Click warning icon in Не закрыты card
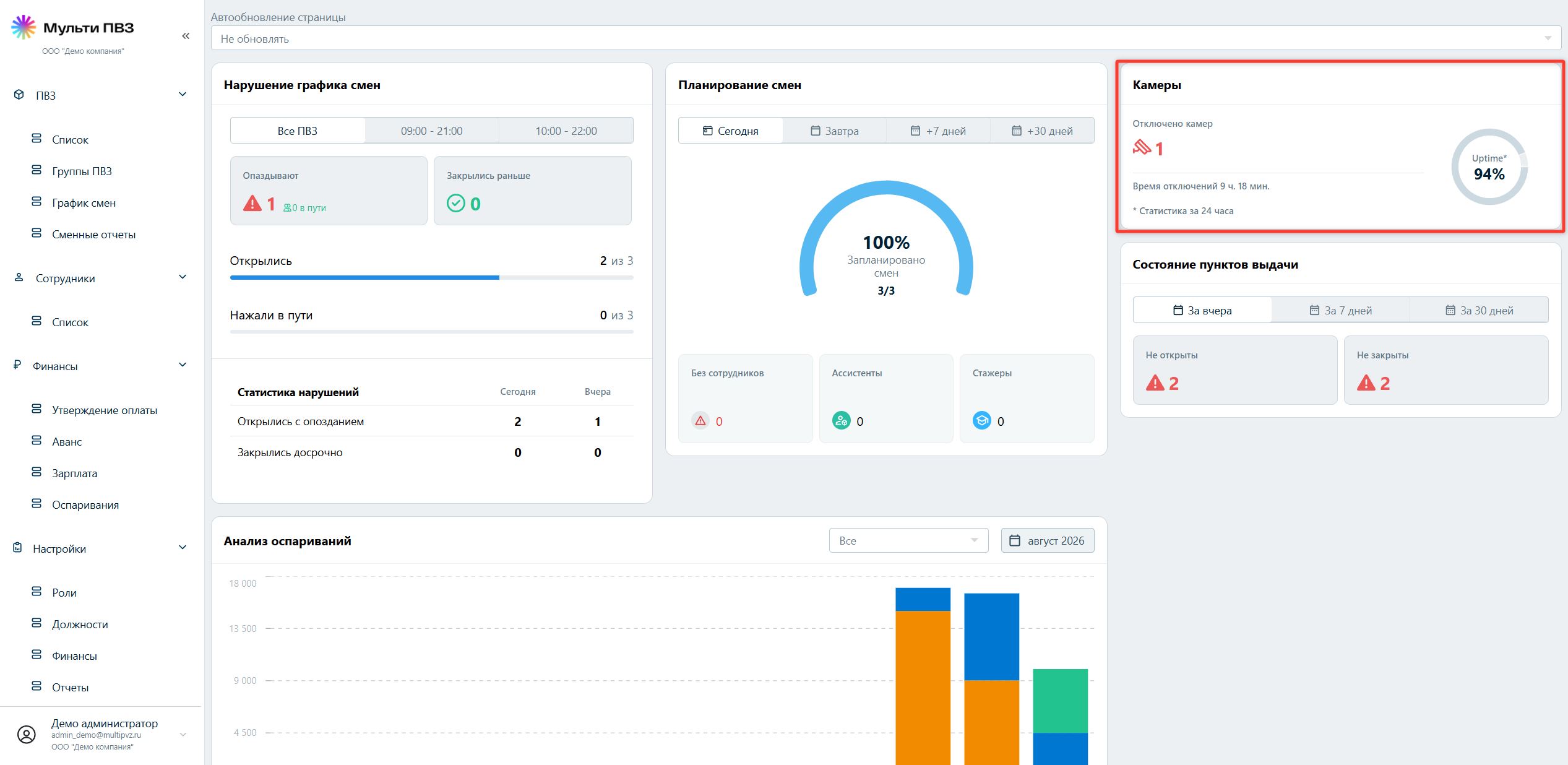The height and width of the screenshot is (765, 1568). click(1366, 382)
